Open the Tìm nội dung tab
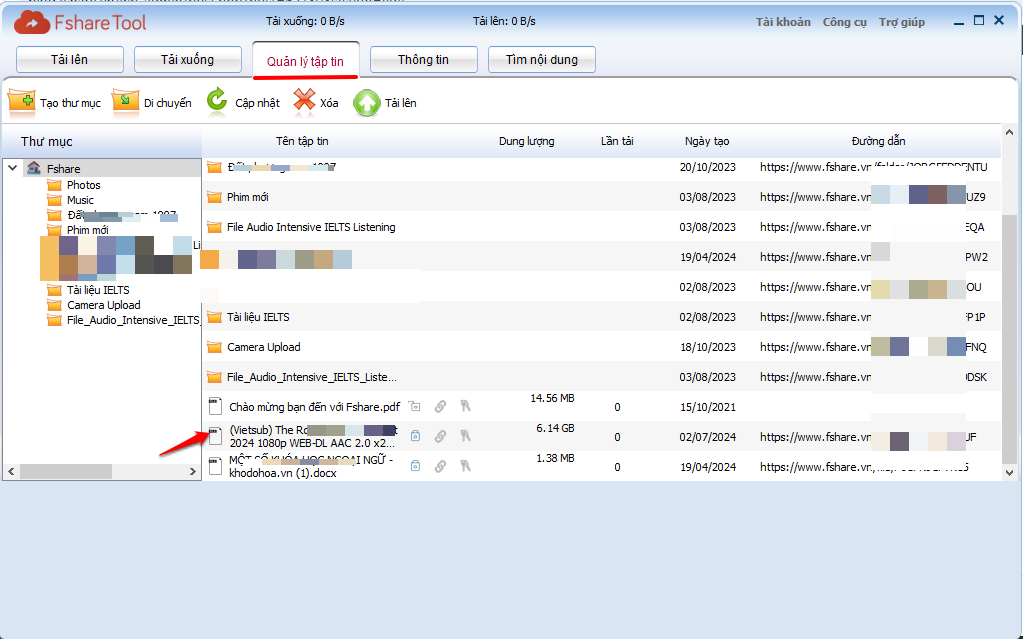The width and height of the screenshot is (1023, 639). coord(541,60)
